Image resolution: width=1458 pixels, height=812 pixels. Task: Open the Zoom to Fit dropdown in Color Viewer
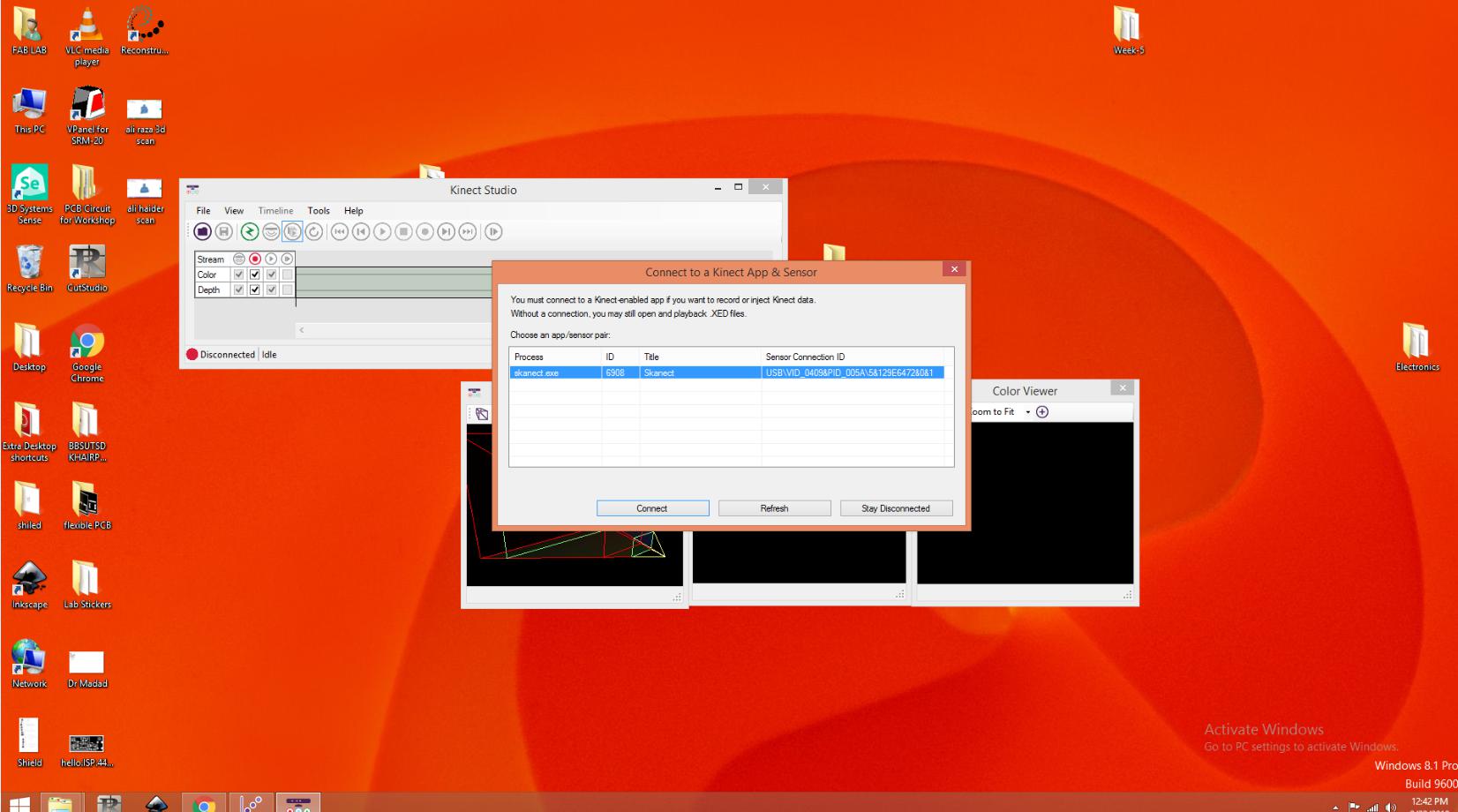tap(1028, 412)
